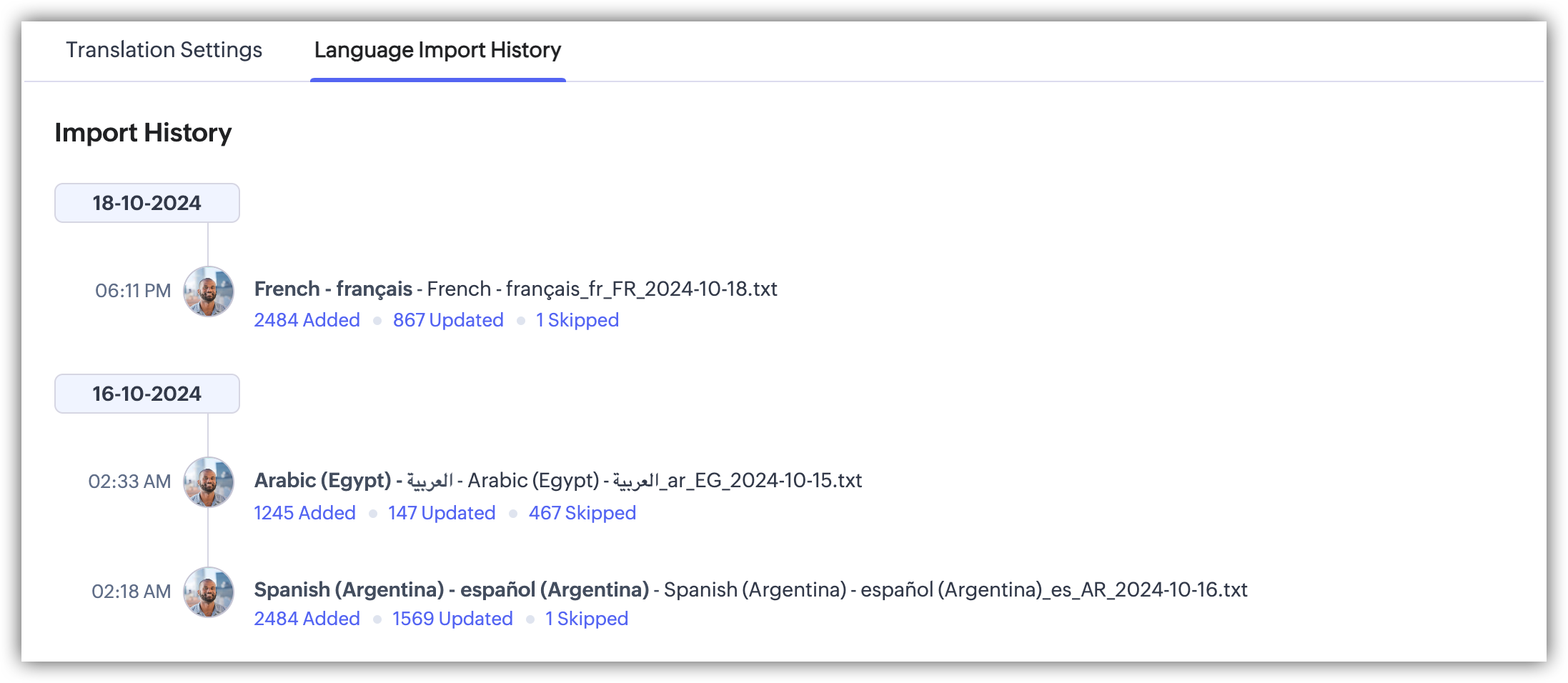The image size is (1568, 683).
Task: Click the 18-10-2024 date marker
Action: tap(147, 203)
